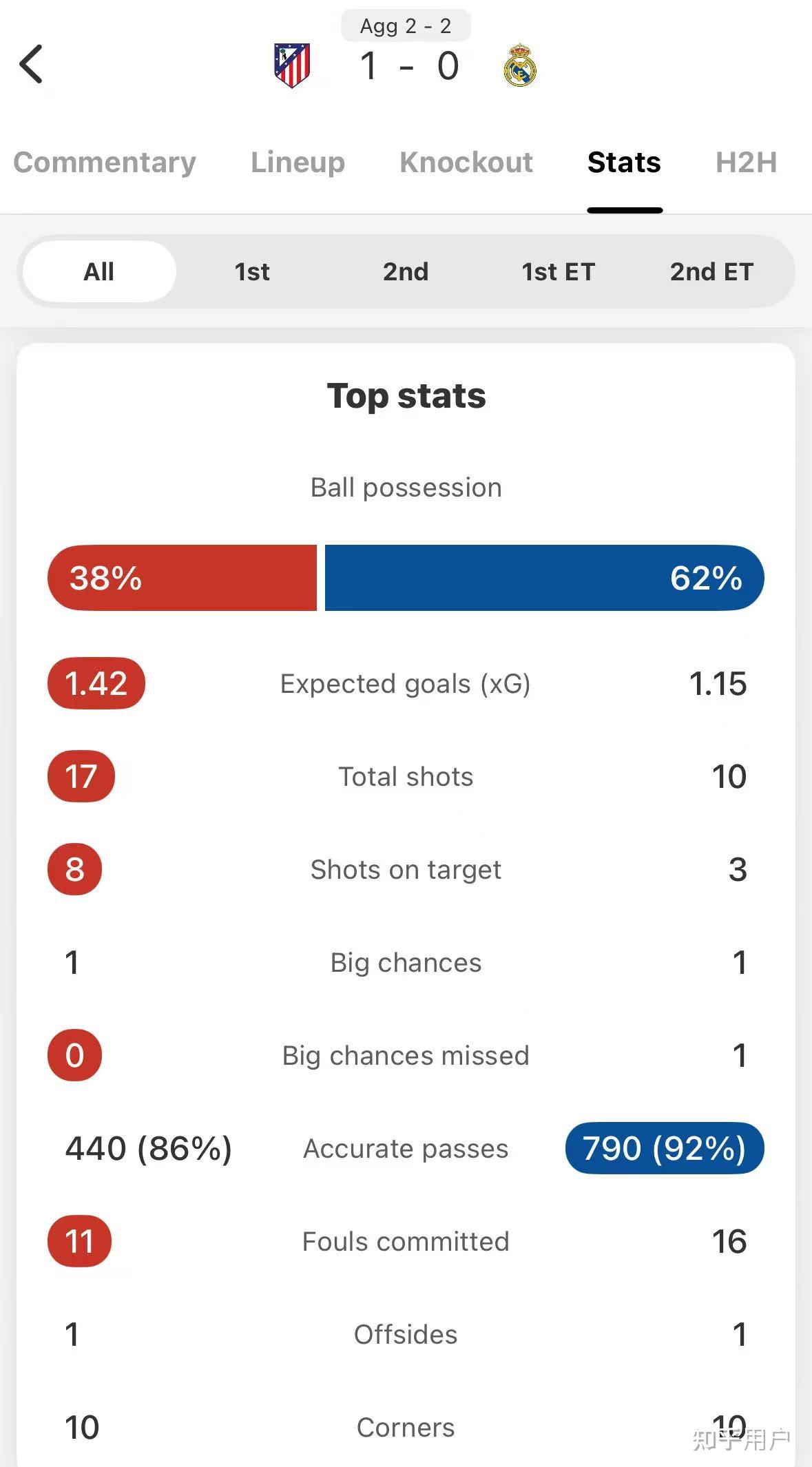
Task: Switch to the Lineup tab
Action: [x=298, y=163]
